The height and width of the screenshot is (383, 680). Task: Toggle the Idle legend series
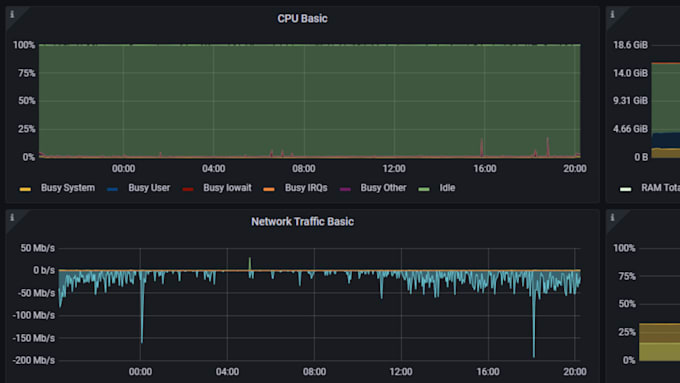pos(447,188)
